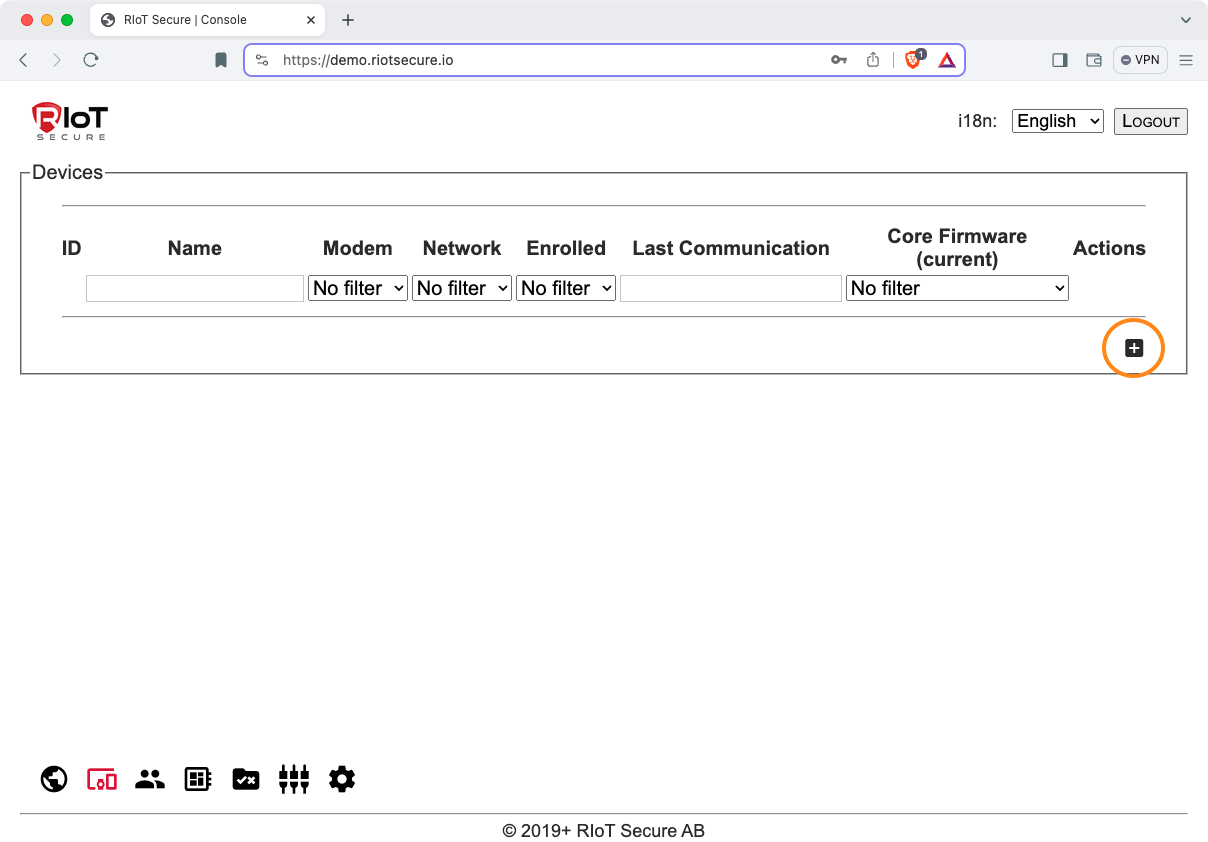Click the add device plus icon
Screen dimensions: 1208x842
pos(1133,348)
